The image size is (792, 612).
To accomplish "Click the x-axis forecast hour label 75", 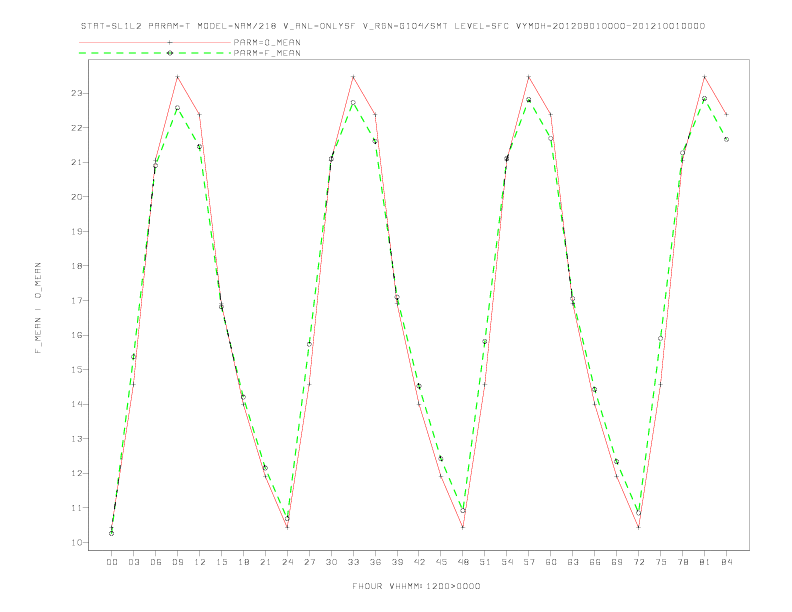I will (x=661, y=562).
